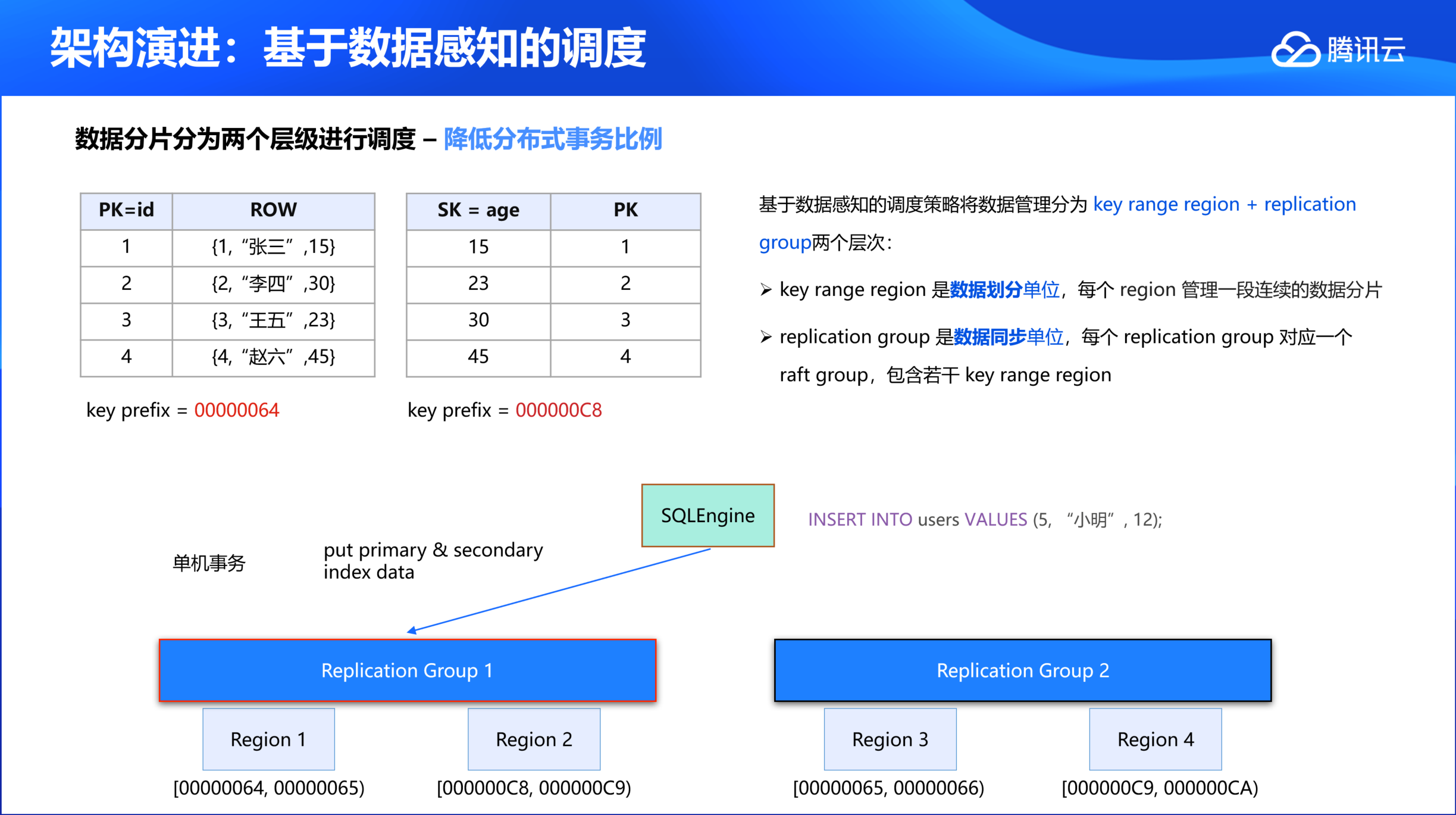Click the Region 3 box
Screen dimensions: 1456x815
click(x=890, y=739)
